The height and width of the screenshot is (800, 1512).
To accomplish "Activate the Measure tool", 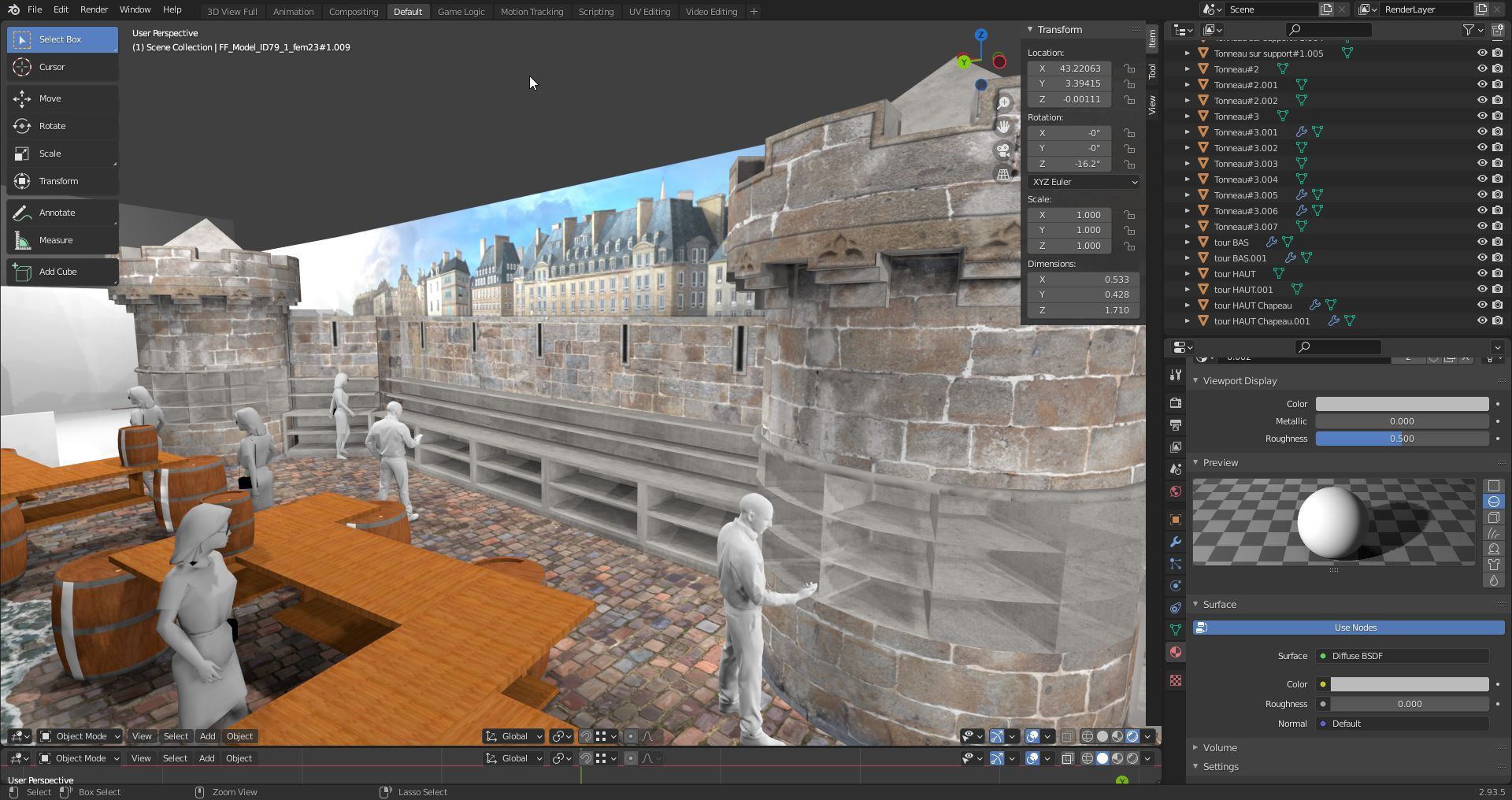I will 62,240.
